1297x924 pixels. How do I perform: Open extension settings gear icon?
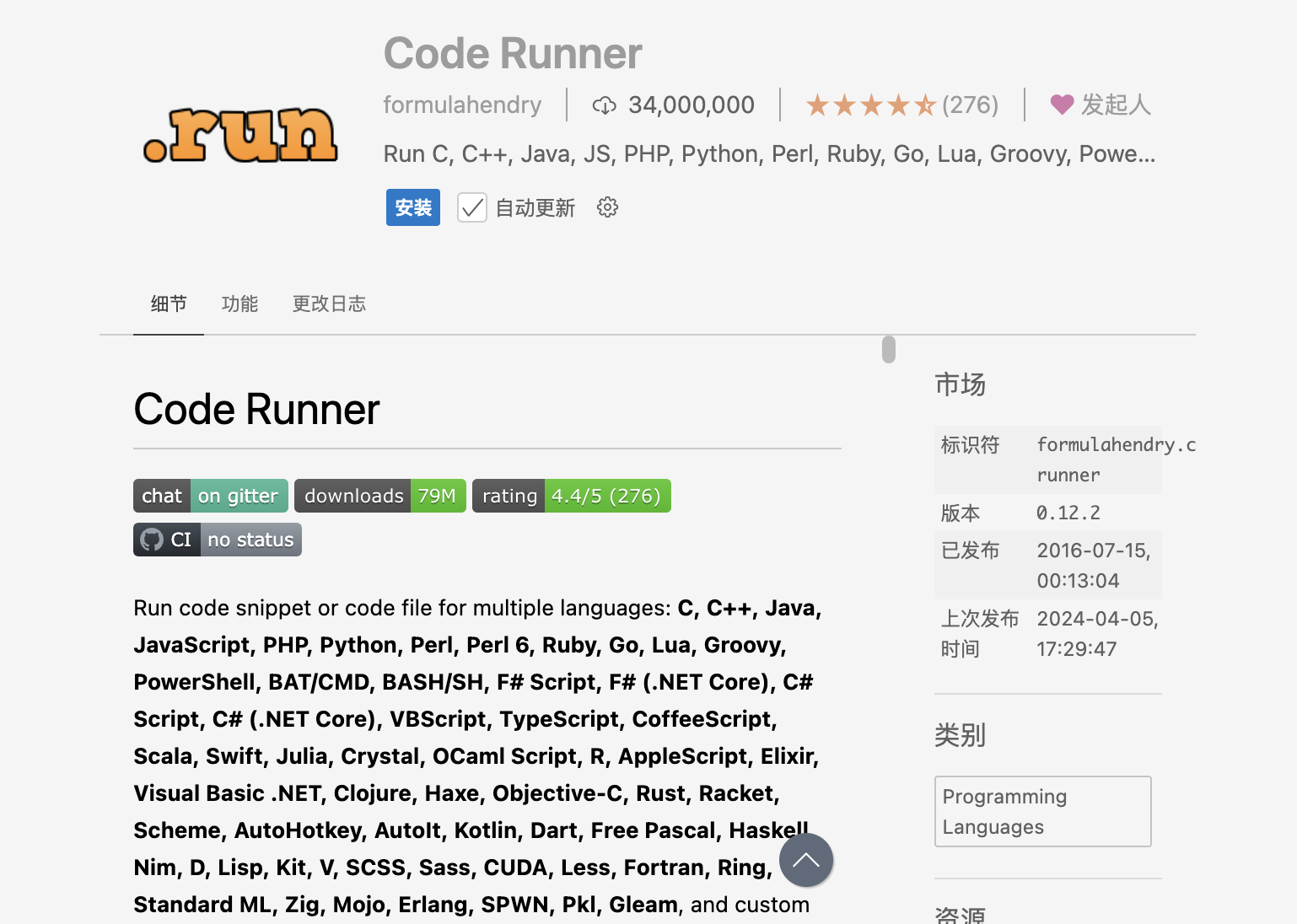(607, 207)
